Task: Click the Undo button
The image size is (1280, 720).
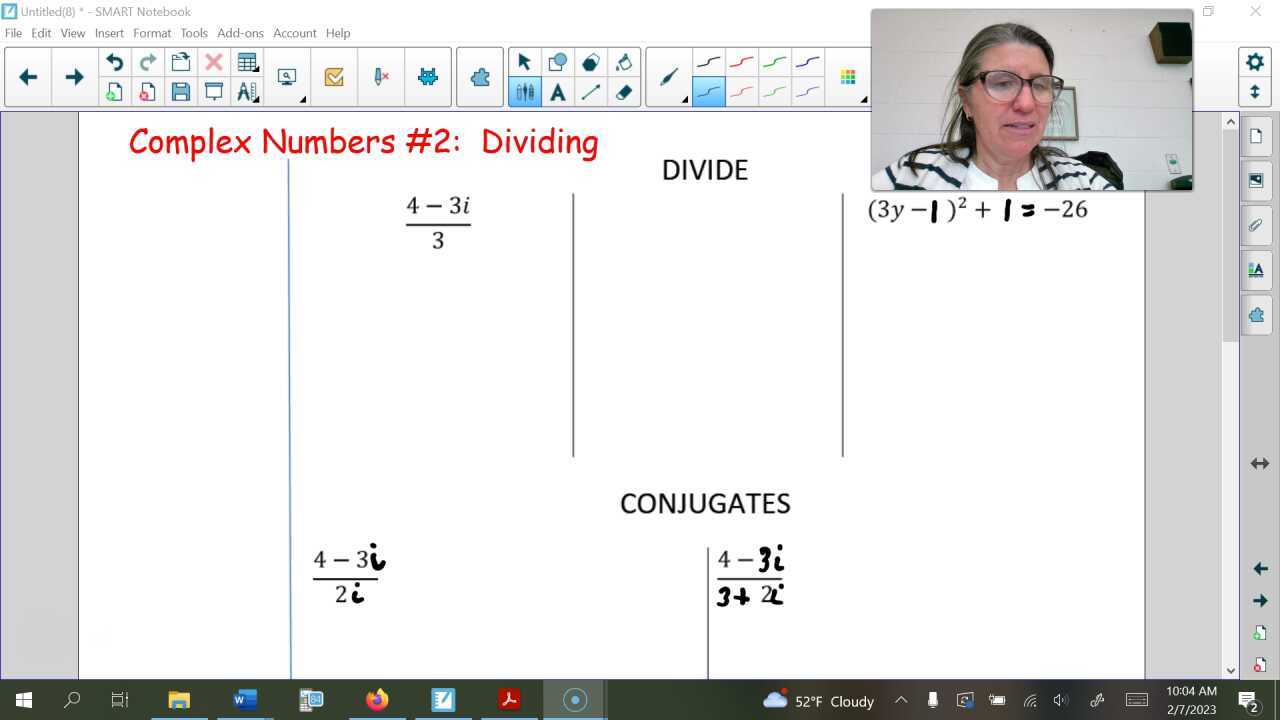Action: (x=114, y=61)
